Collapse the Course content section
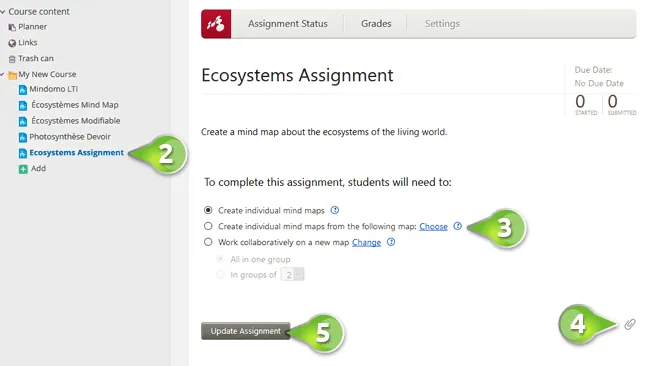Viewport: 650px width, 366px height. [x=2, y=12]
